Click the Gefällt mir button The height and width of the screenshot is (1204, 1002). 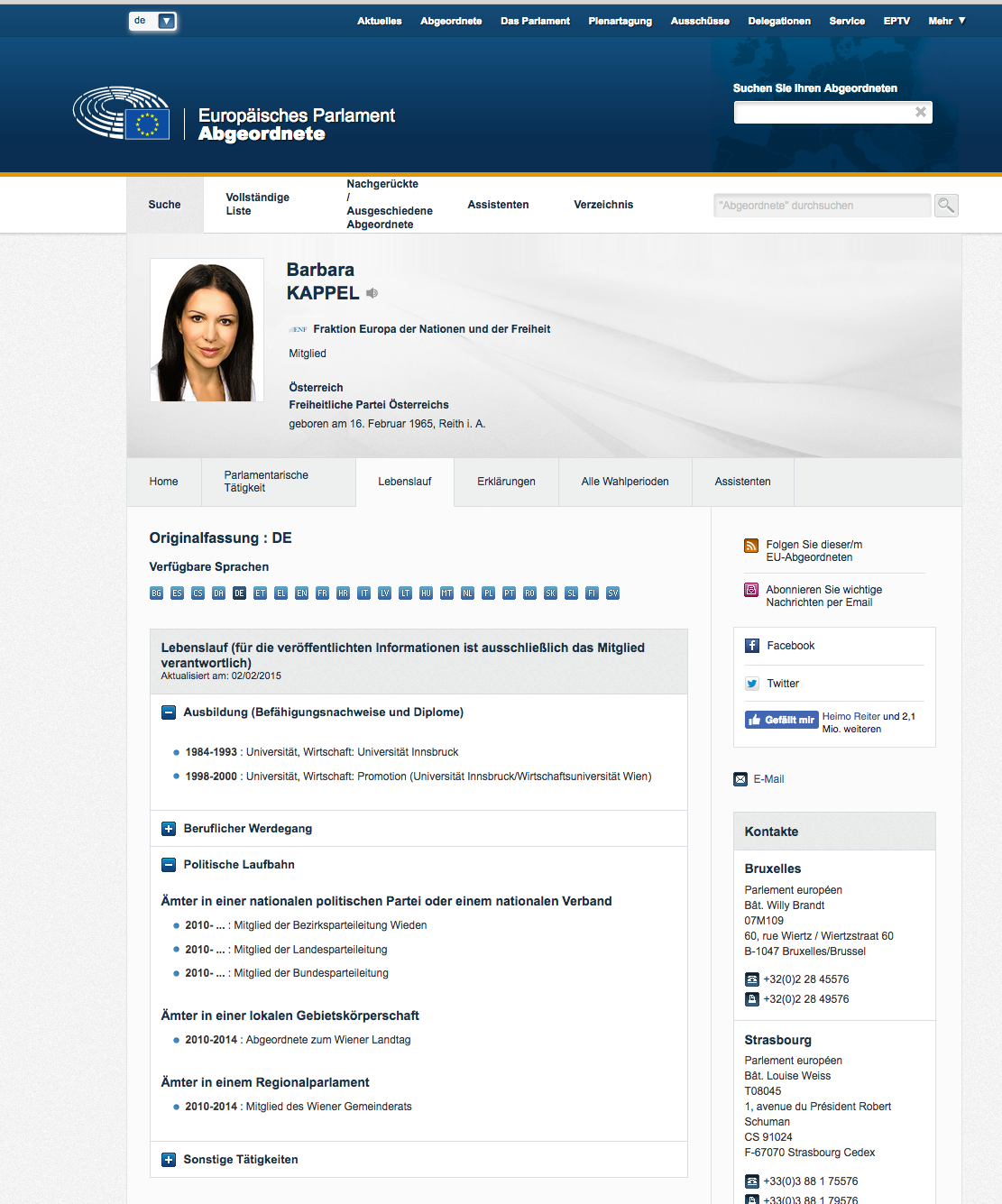(781, 720)
